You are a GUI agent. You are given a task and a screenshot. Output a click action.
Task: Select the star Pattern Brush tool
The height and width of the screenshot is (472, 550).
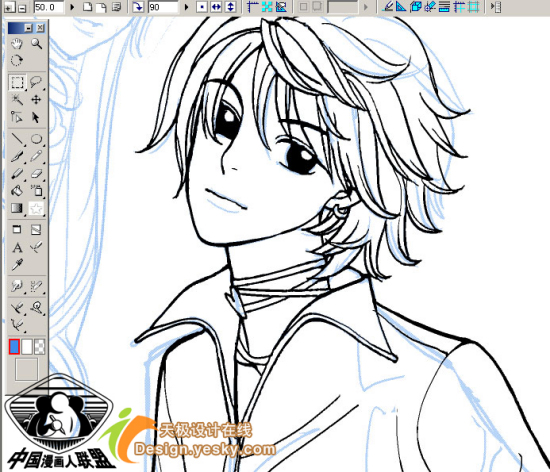pyautogui.click(x=36, y=208)
